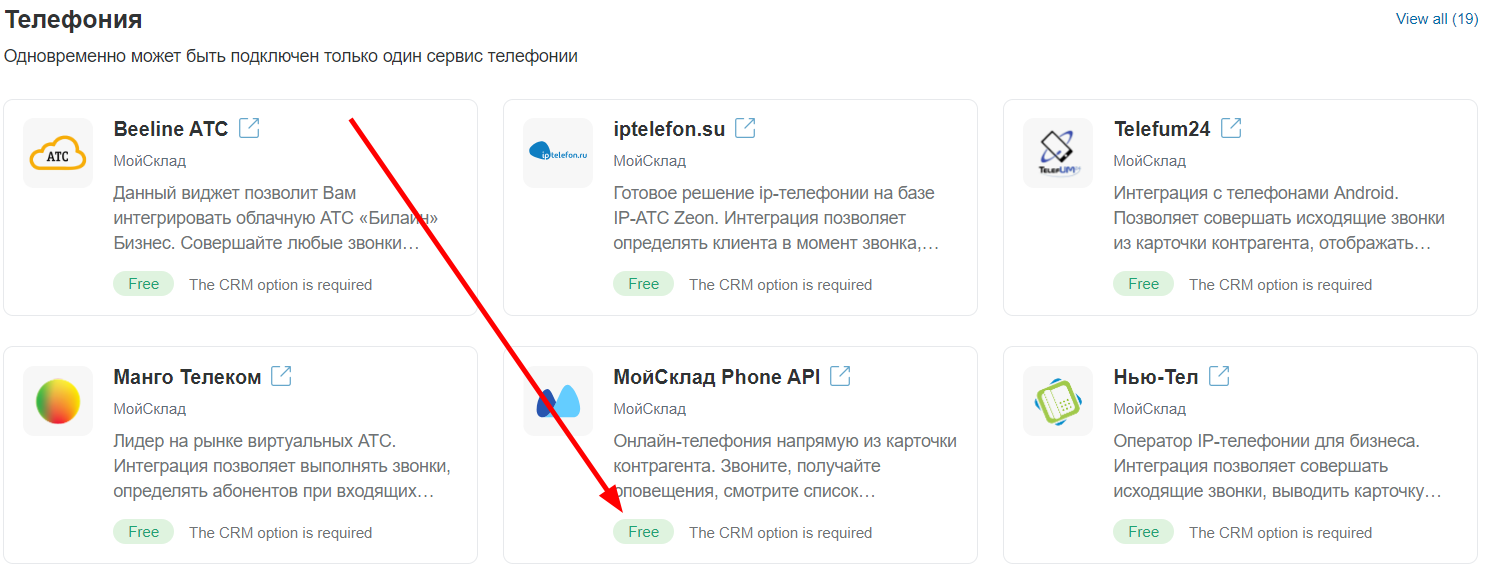The width and height of the screenshot is (1497, 585).
Task: Click the iptelefon.su app title
Action: click(669, 129)
